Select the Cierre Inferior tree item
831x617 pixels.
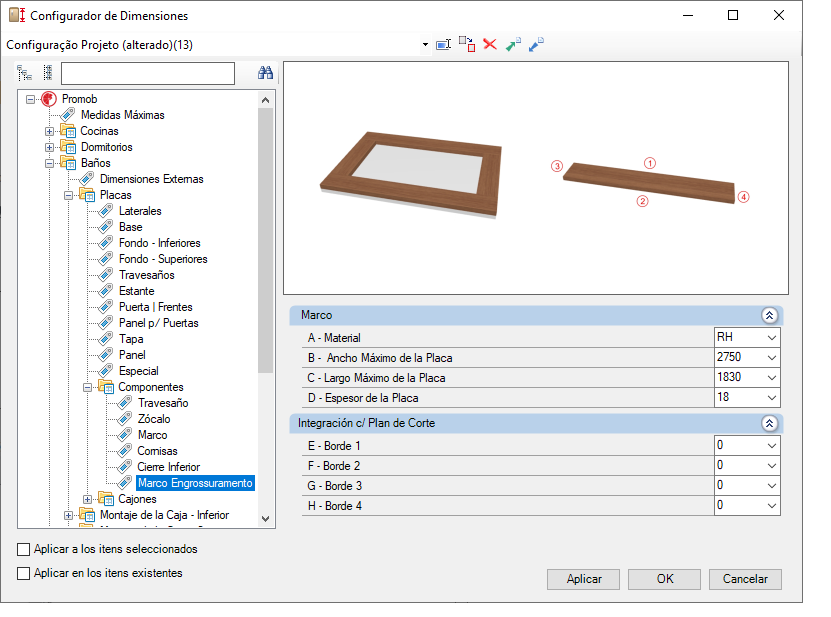pos(169,467)
